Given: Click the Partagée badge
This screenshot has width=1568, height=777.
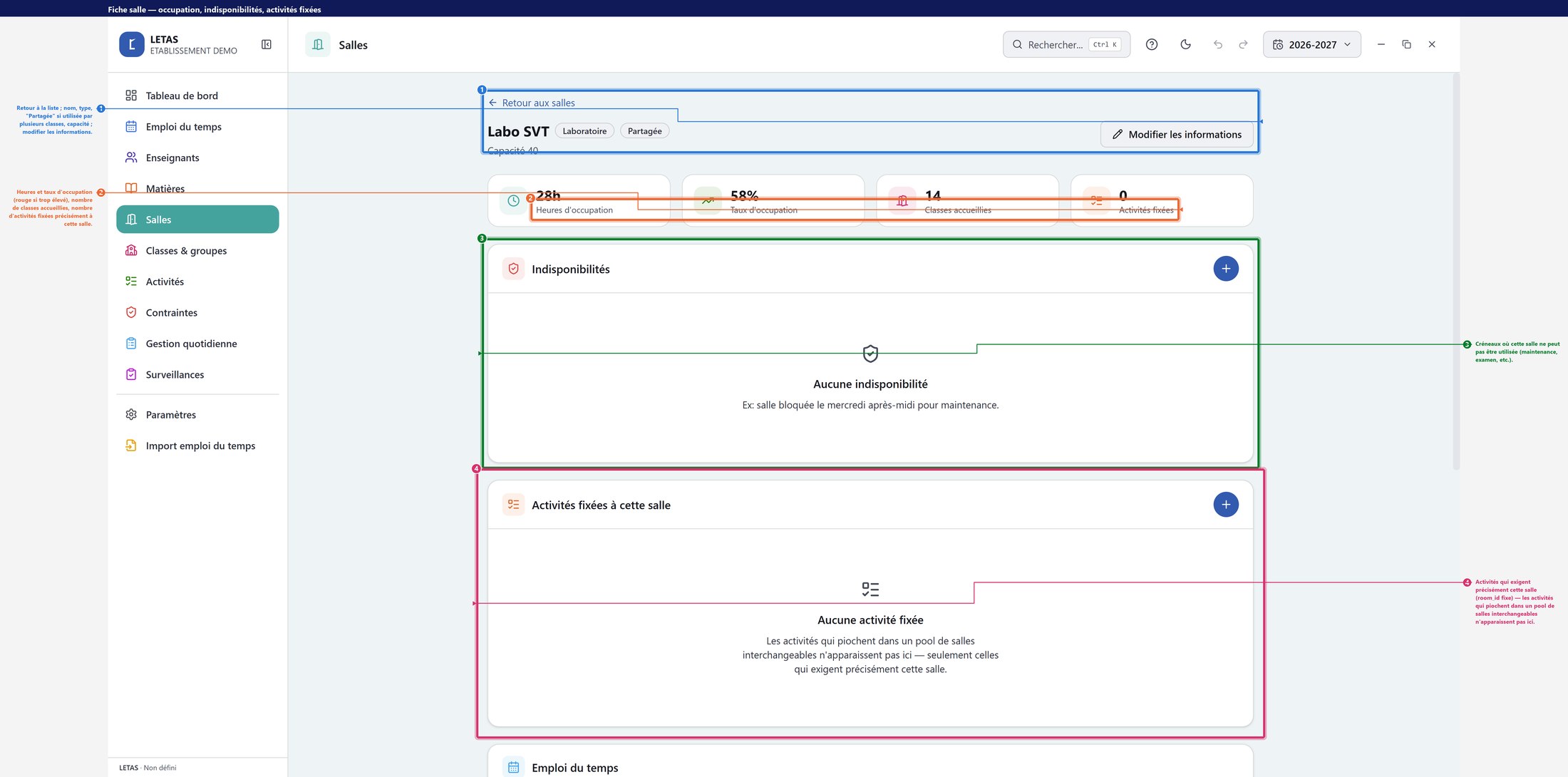Looking at the screenshot, I should click(644, 131).
